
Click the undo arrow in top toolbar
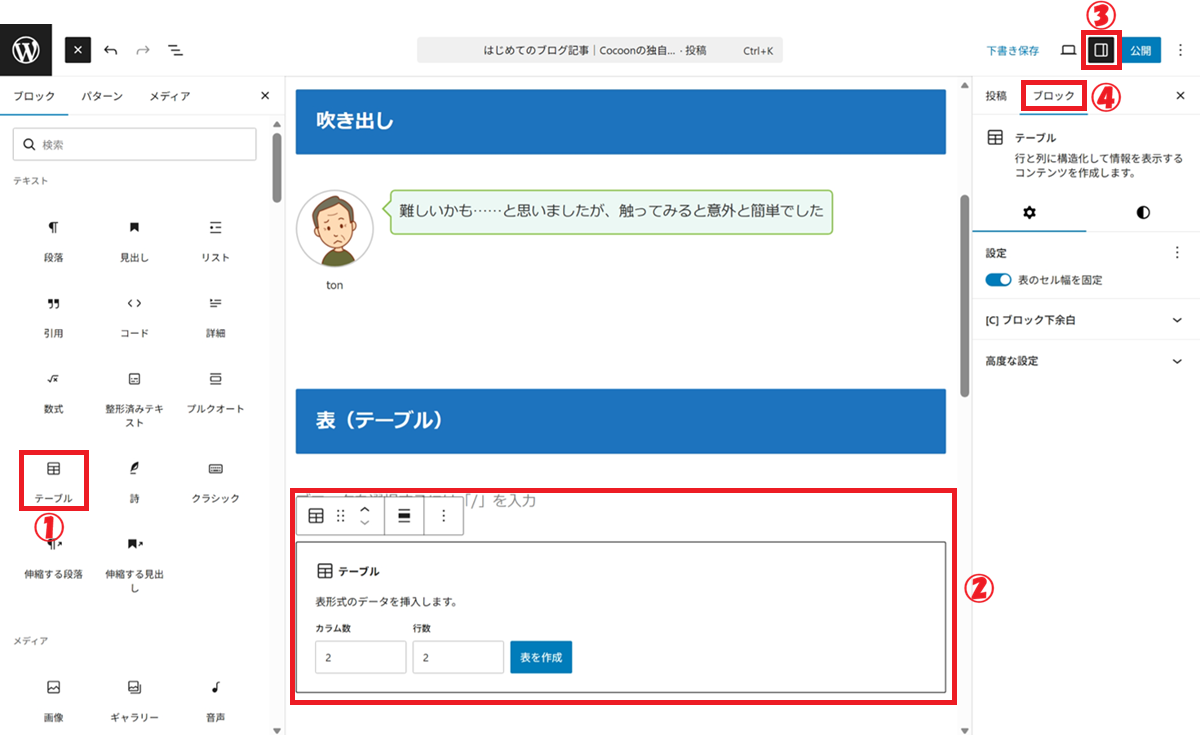point(110,50)
